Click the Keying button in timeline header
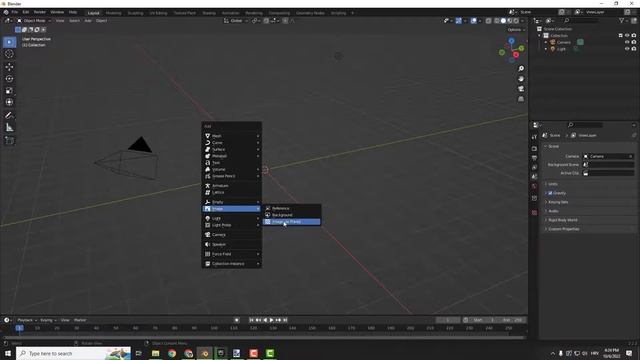640x360 pixels. [48, 320]
